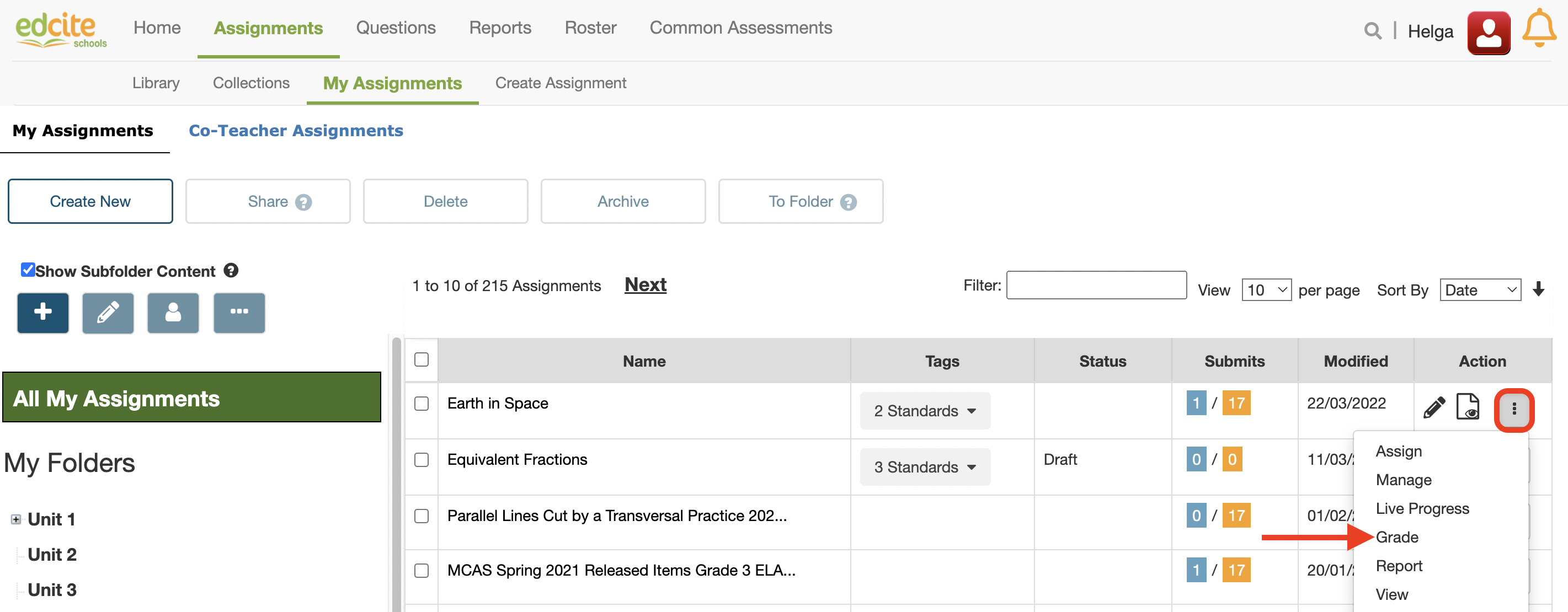Screen dimensions: 1568x612
Task: Click the search magnifier icon
Action: pyautogui.click(x=1372, y=31)
